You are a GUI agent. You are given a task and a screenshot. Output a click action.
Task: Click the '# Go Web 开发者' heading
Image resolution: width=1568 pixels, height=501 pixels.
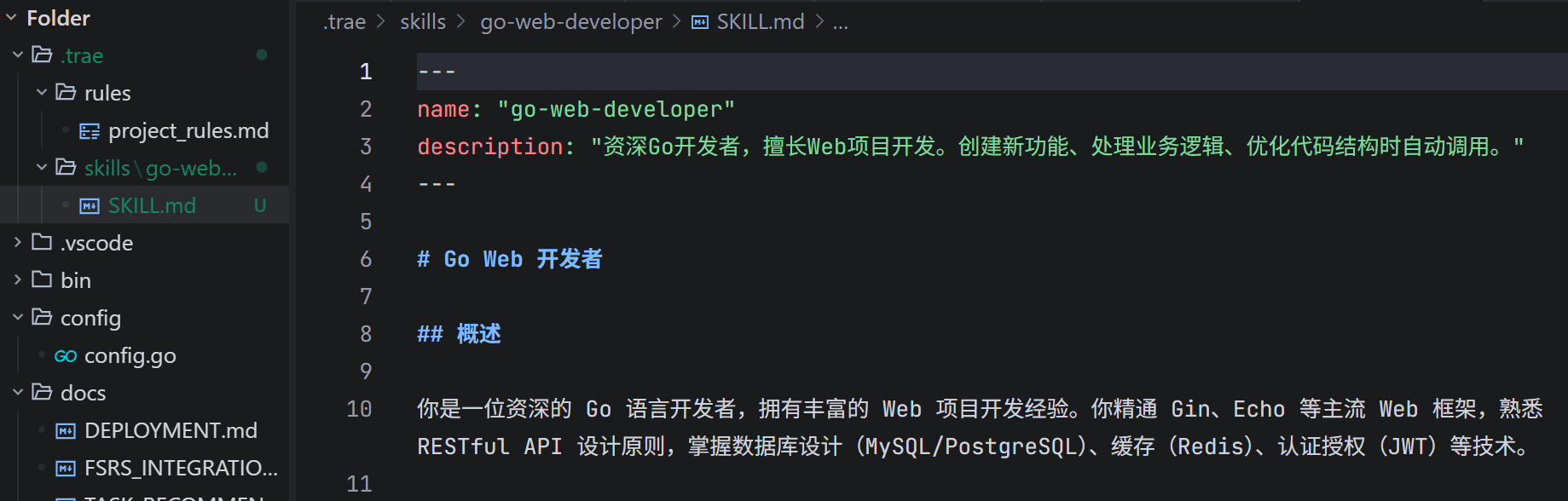(x=510, y=259)
